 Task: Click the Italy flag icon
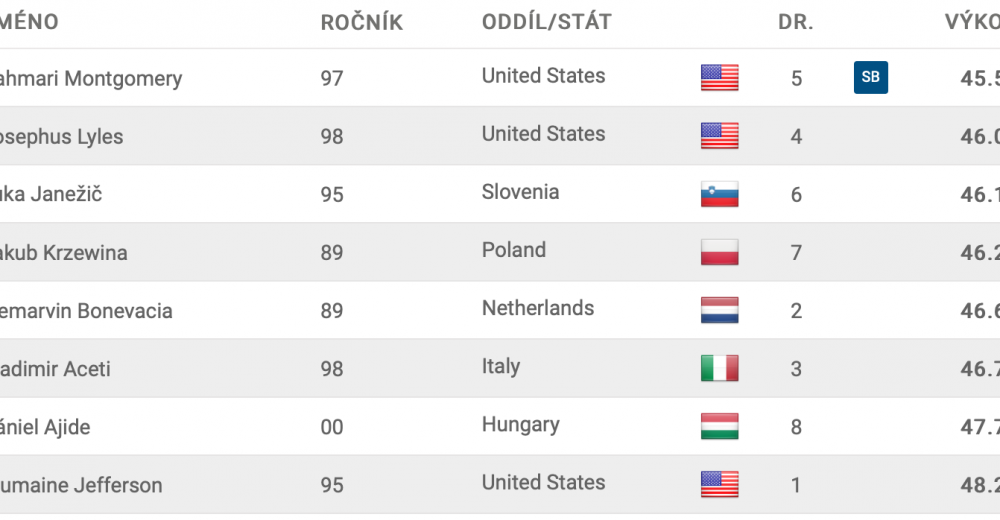[x=719, y=368]
